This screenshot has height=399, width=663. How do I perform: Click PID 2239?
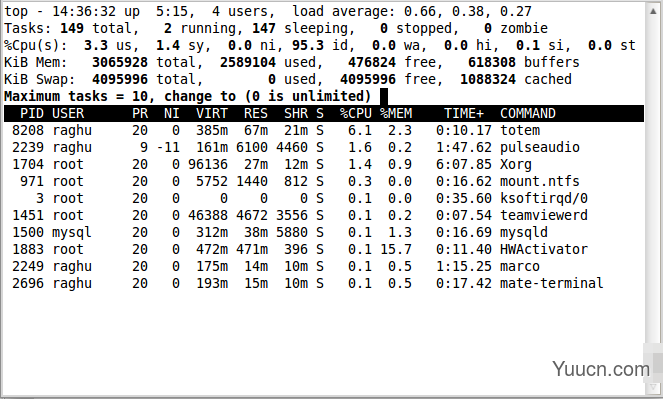pyautogui.click(x=28, y=147)
